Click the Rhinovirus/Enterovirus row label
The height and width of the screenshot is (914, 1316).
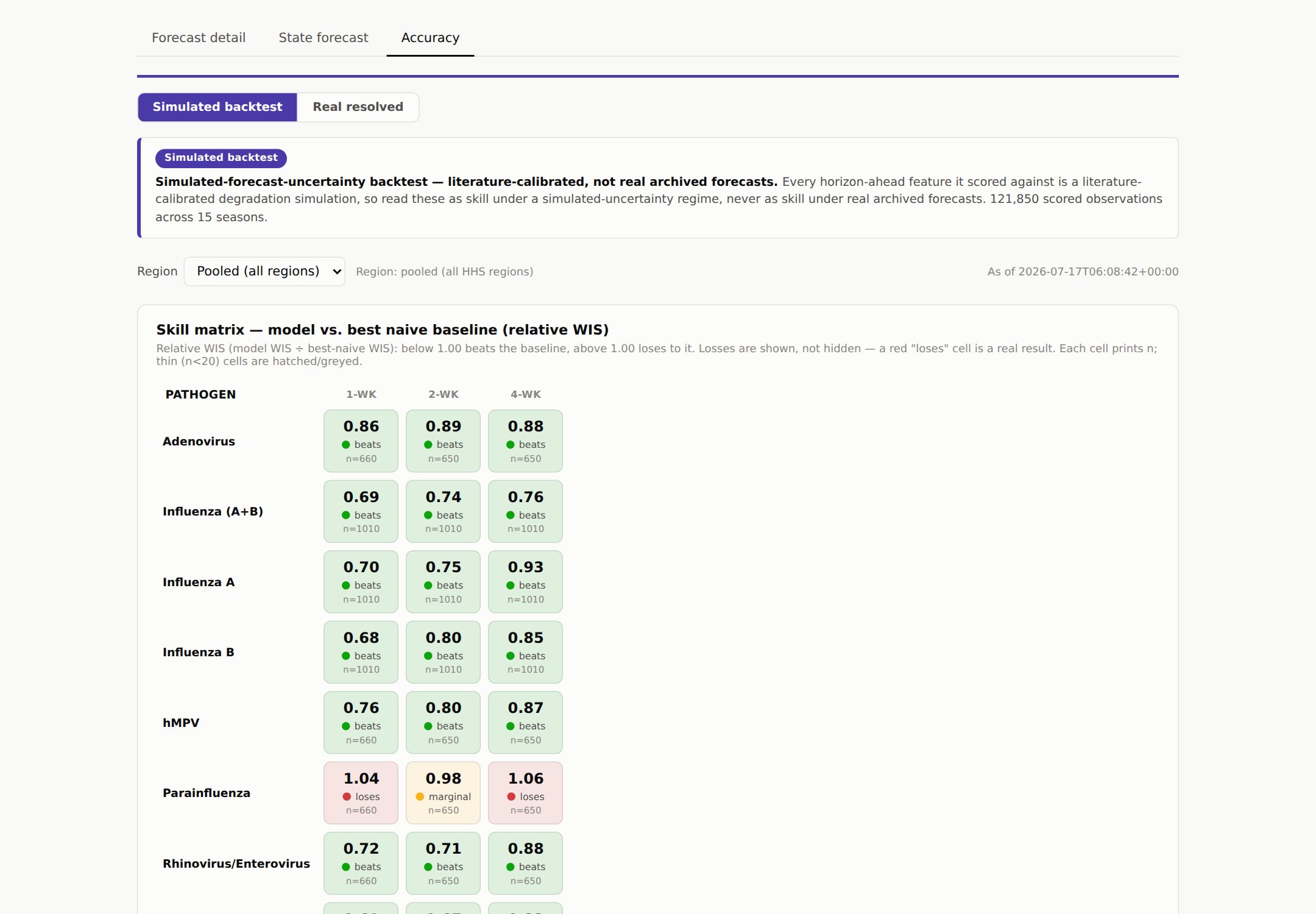point(236,864)
